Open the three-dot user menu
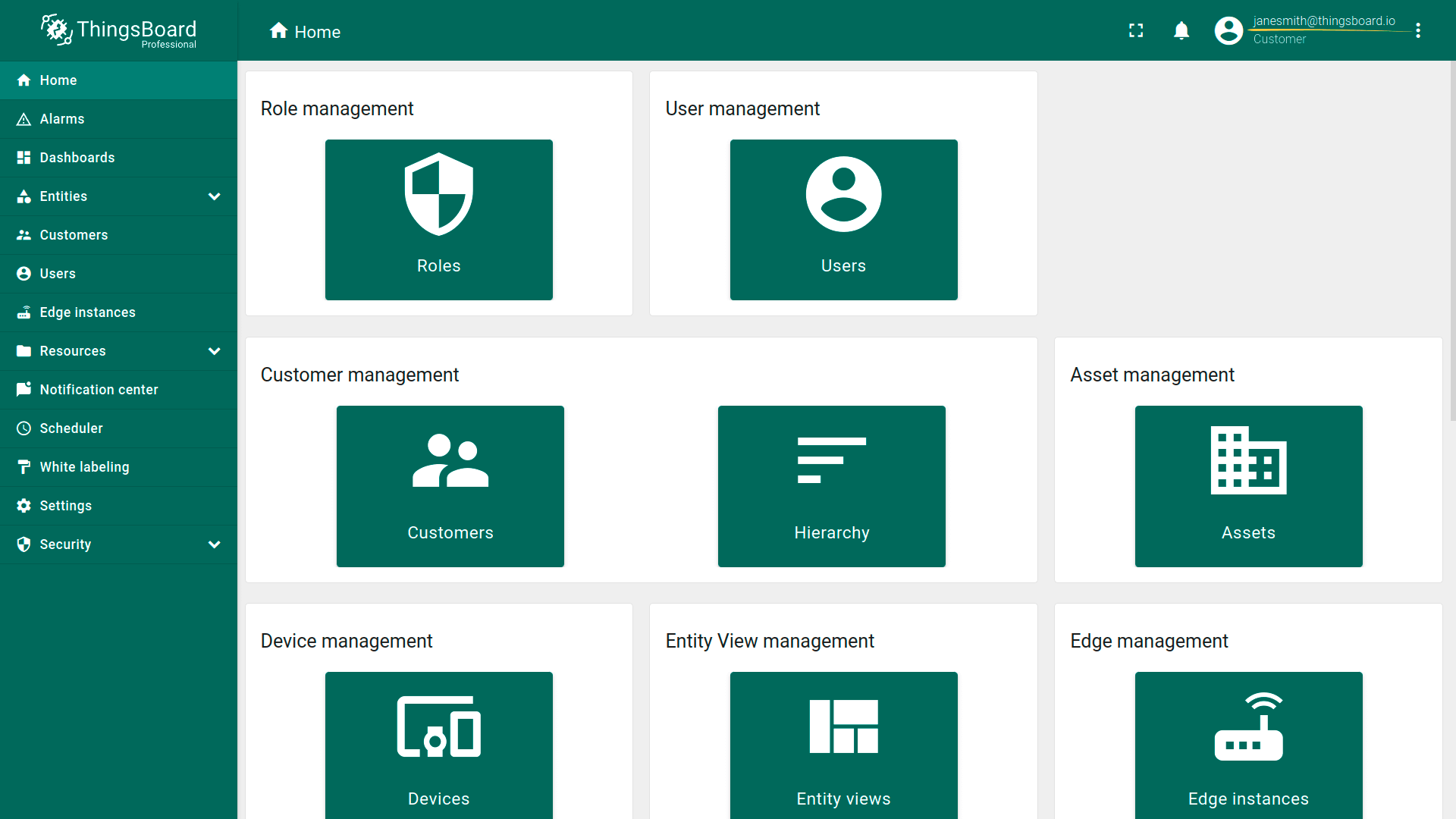This screenshot has height=819, width=1456. click(1418, 30)
